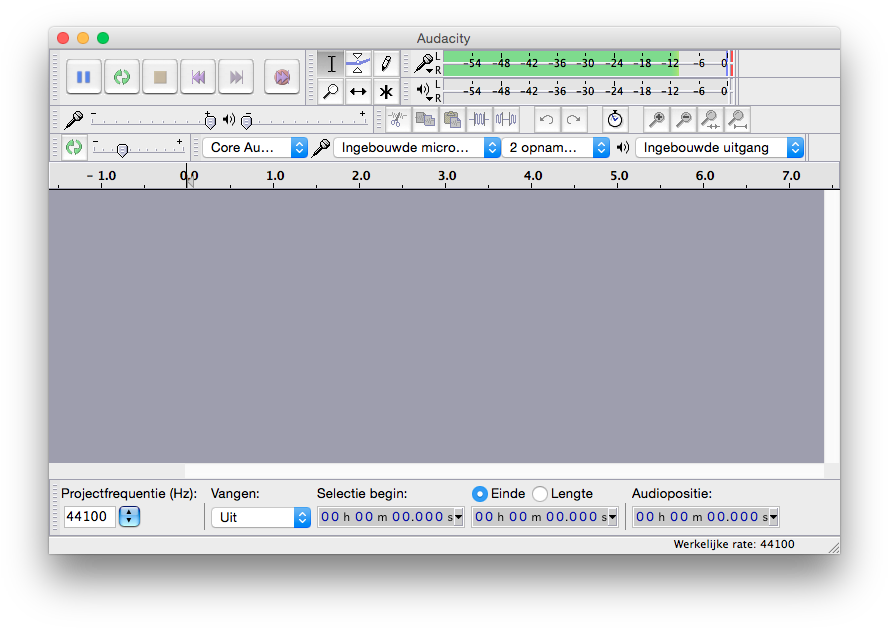Open the Ingebouwde uitgang output dropdown
Viewport: 888px width, 628px height.
720,146
